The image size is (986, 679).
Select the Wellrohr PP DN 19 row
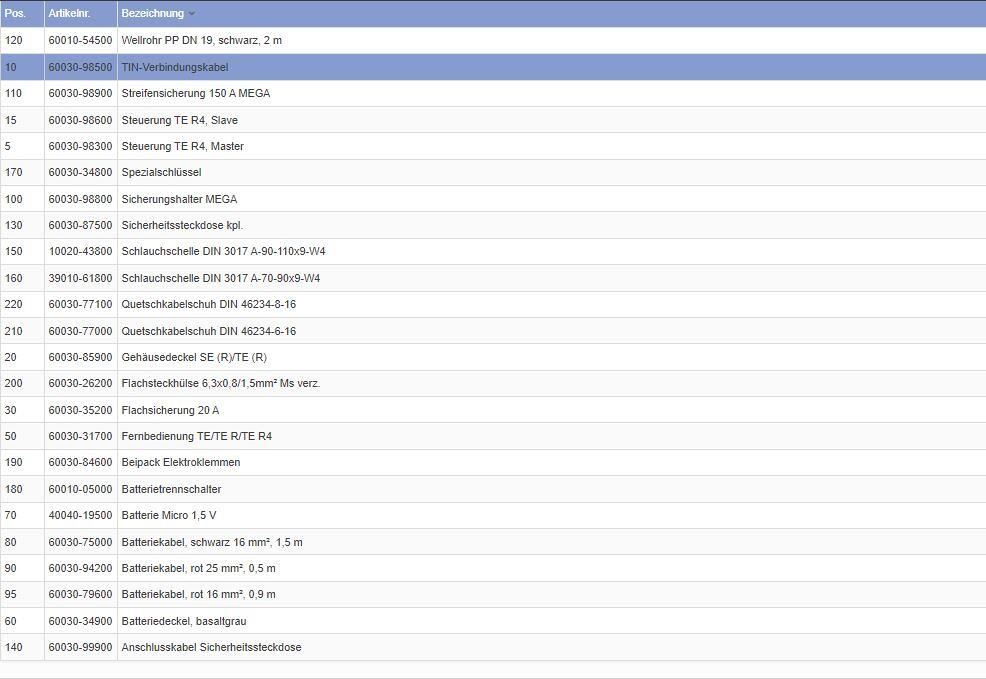201,40
